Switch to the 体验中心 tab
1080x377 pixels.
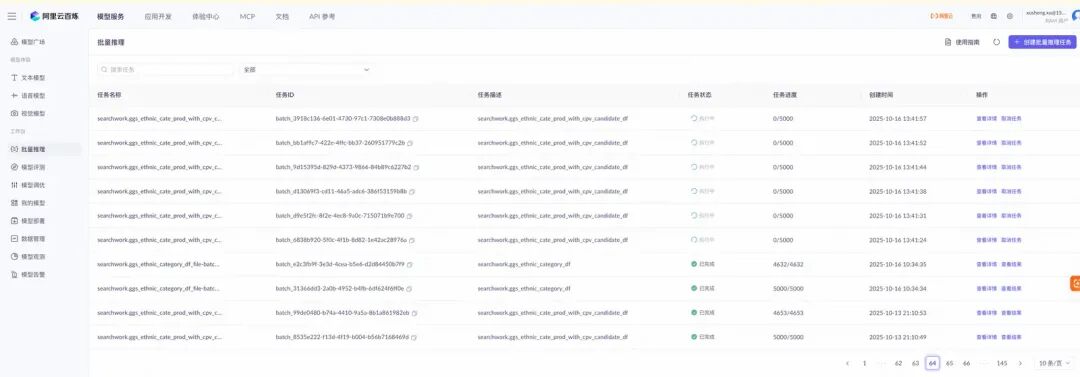click(206, 16)
